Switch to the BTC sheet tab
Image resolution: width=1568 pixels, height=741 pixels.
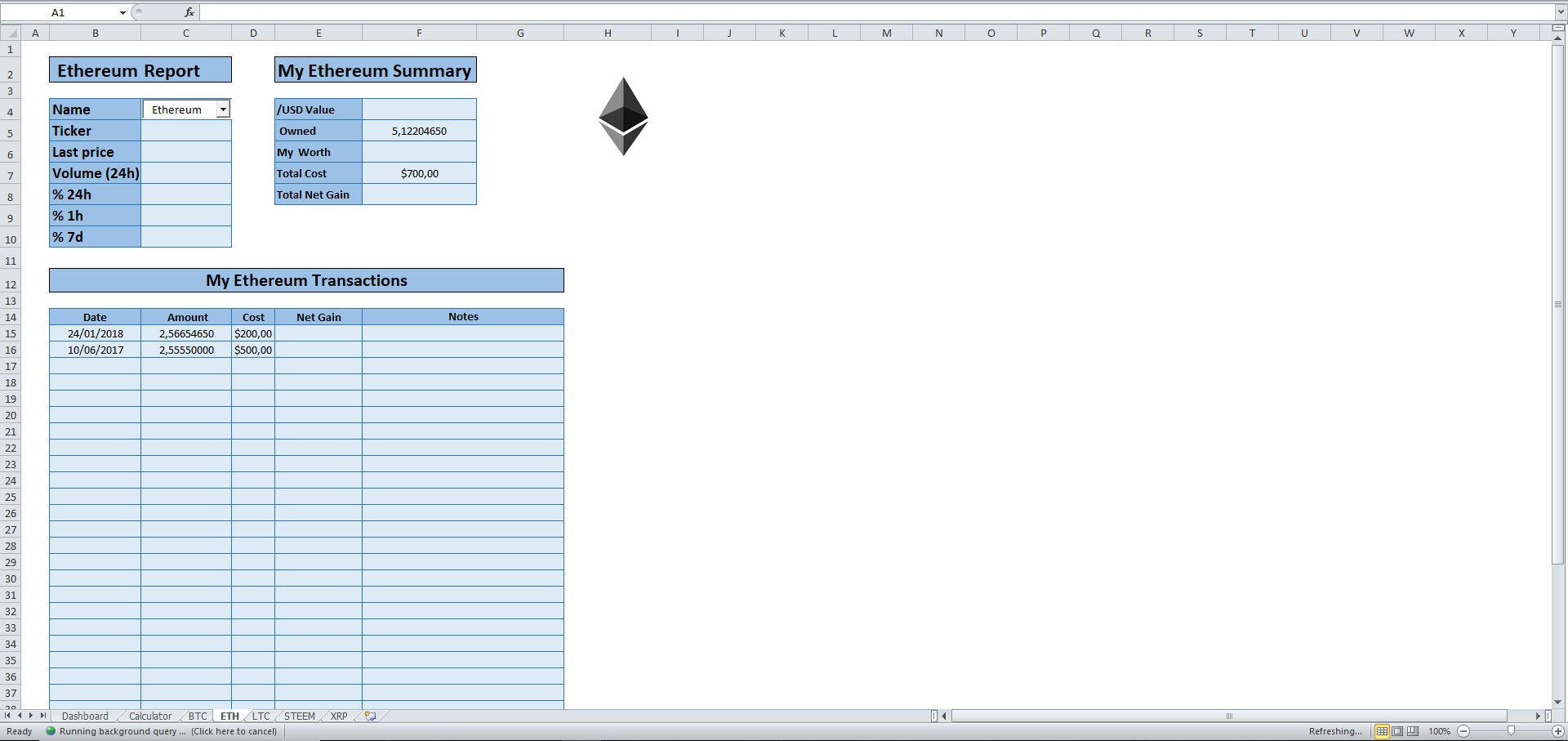198,716
